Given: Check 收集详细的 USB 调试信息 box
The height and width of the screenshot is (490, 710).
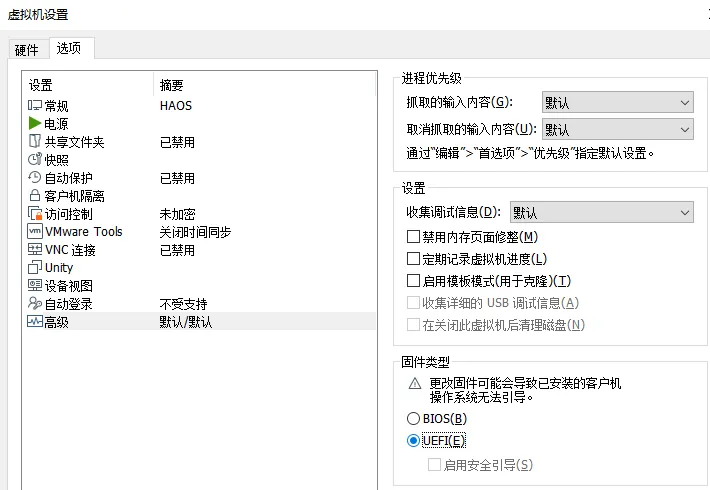Looking at the screenshot, I should tap(413, 303).
